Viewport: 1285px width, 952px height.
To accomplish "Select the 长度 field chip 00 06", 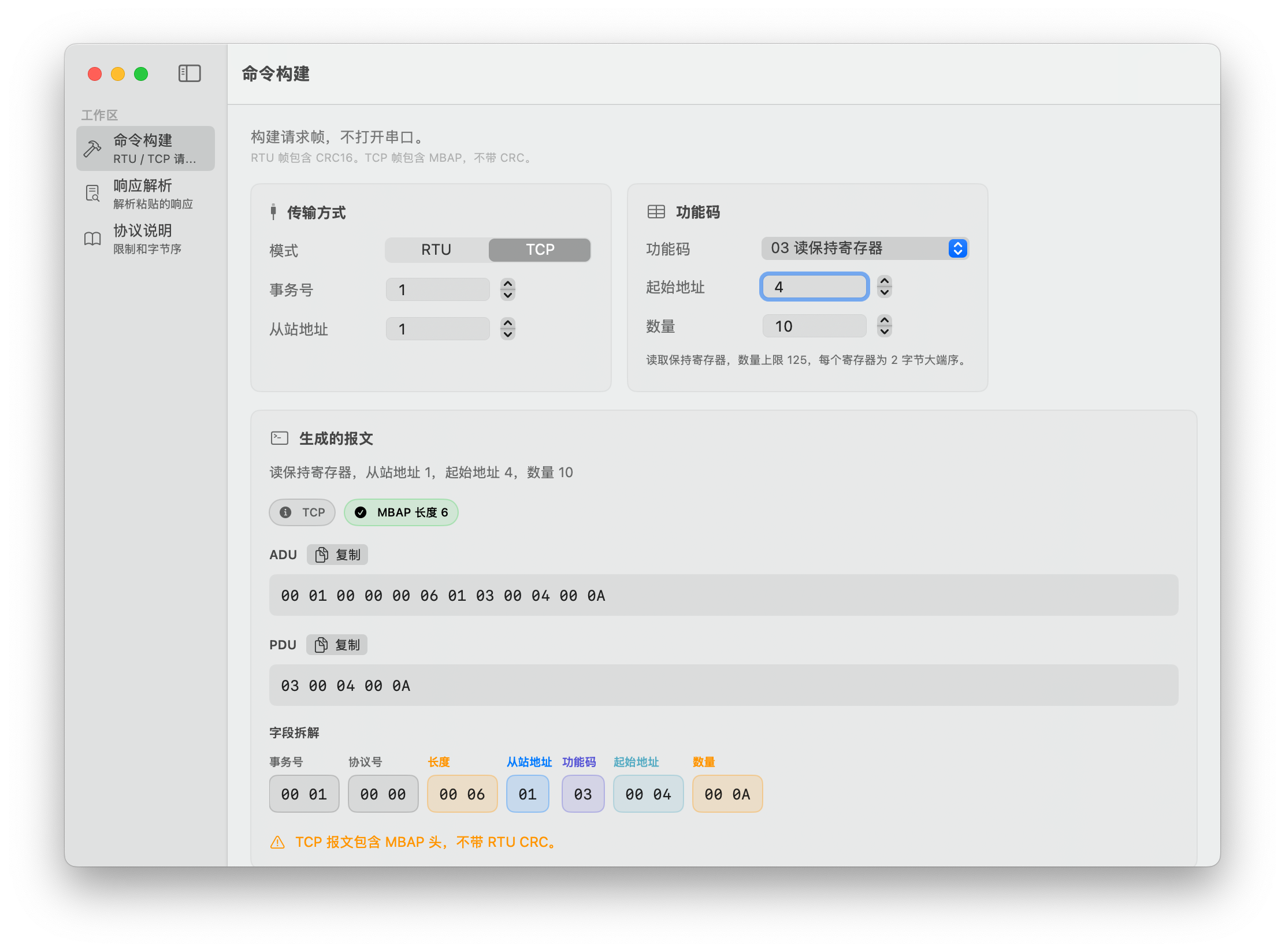I will (x=462, y=794).
